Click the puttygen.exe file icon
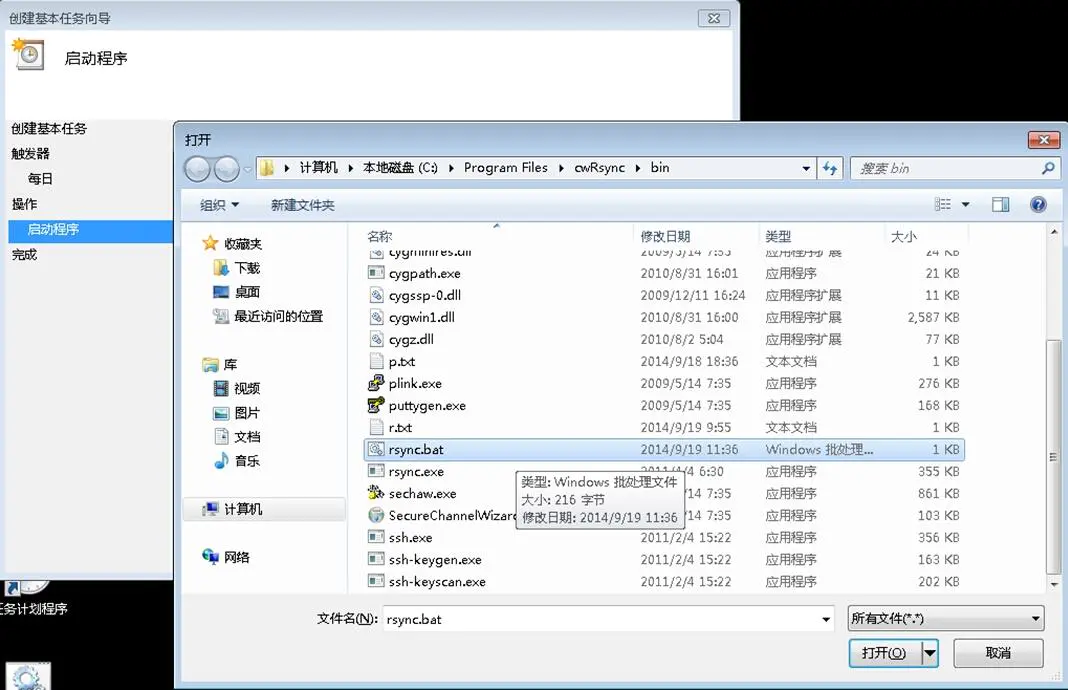 tap(376, 406)
